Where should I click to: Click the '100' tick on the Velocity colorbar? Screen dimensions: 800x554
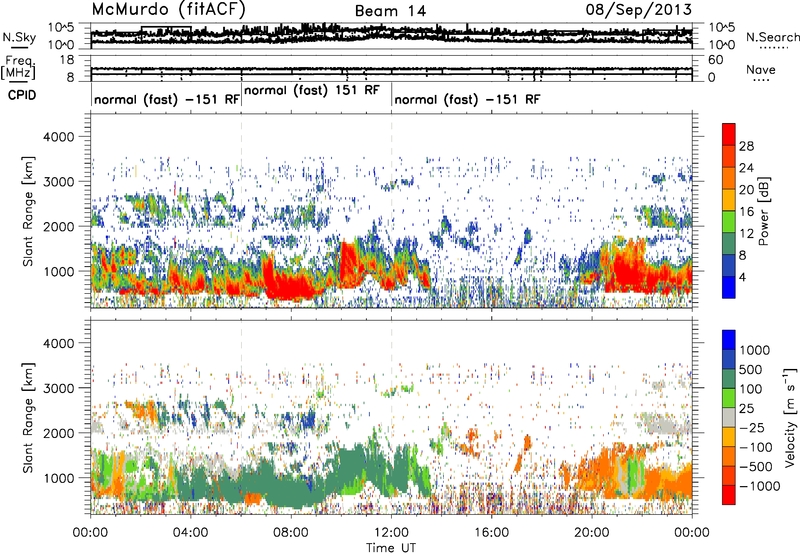pyautogui.click(x=750, y=389)
